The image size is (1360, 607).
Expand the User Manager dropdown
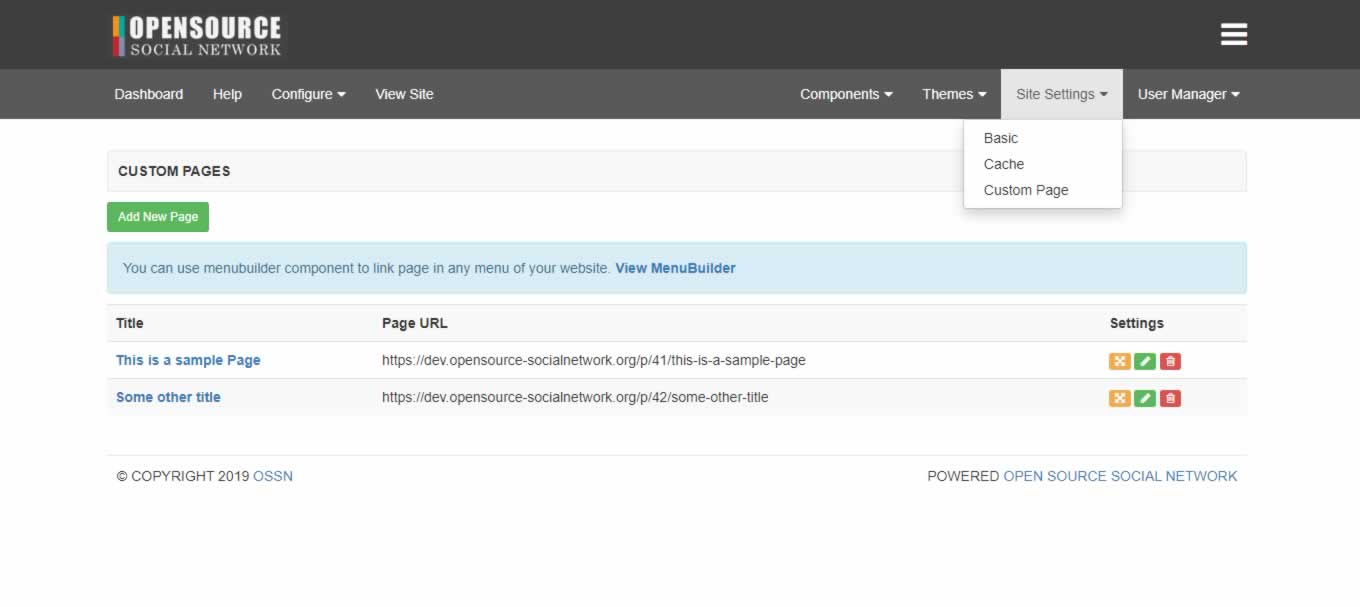(1188, 94)
